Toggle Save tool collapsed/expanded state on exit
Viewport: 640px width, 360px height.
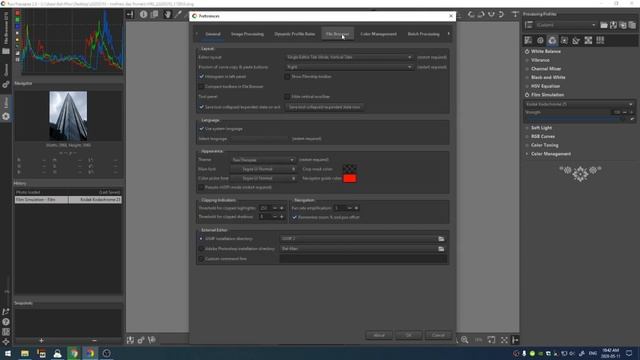coord(201,107)
